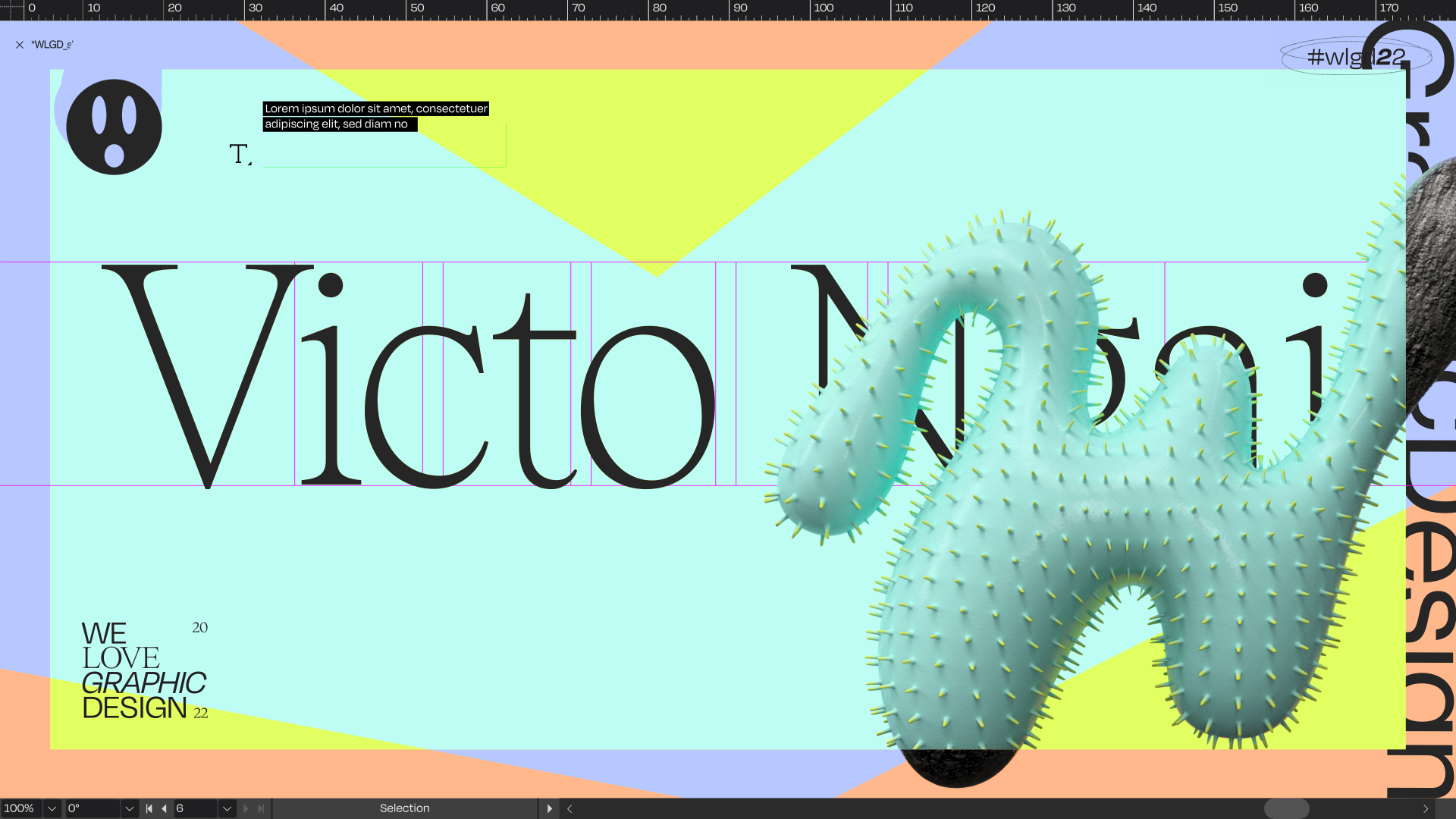Go to the previous page arrow
Viewport: 1456px width, 819px height.
point(165,808)
